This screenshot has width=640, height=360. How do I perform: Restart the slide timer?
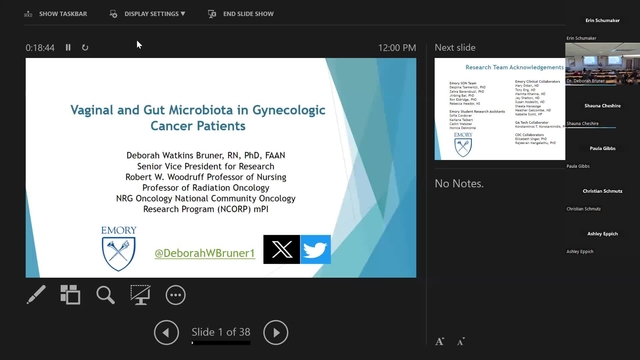click(x=85, y=48)
